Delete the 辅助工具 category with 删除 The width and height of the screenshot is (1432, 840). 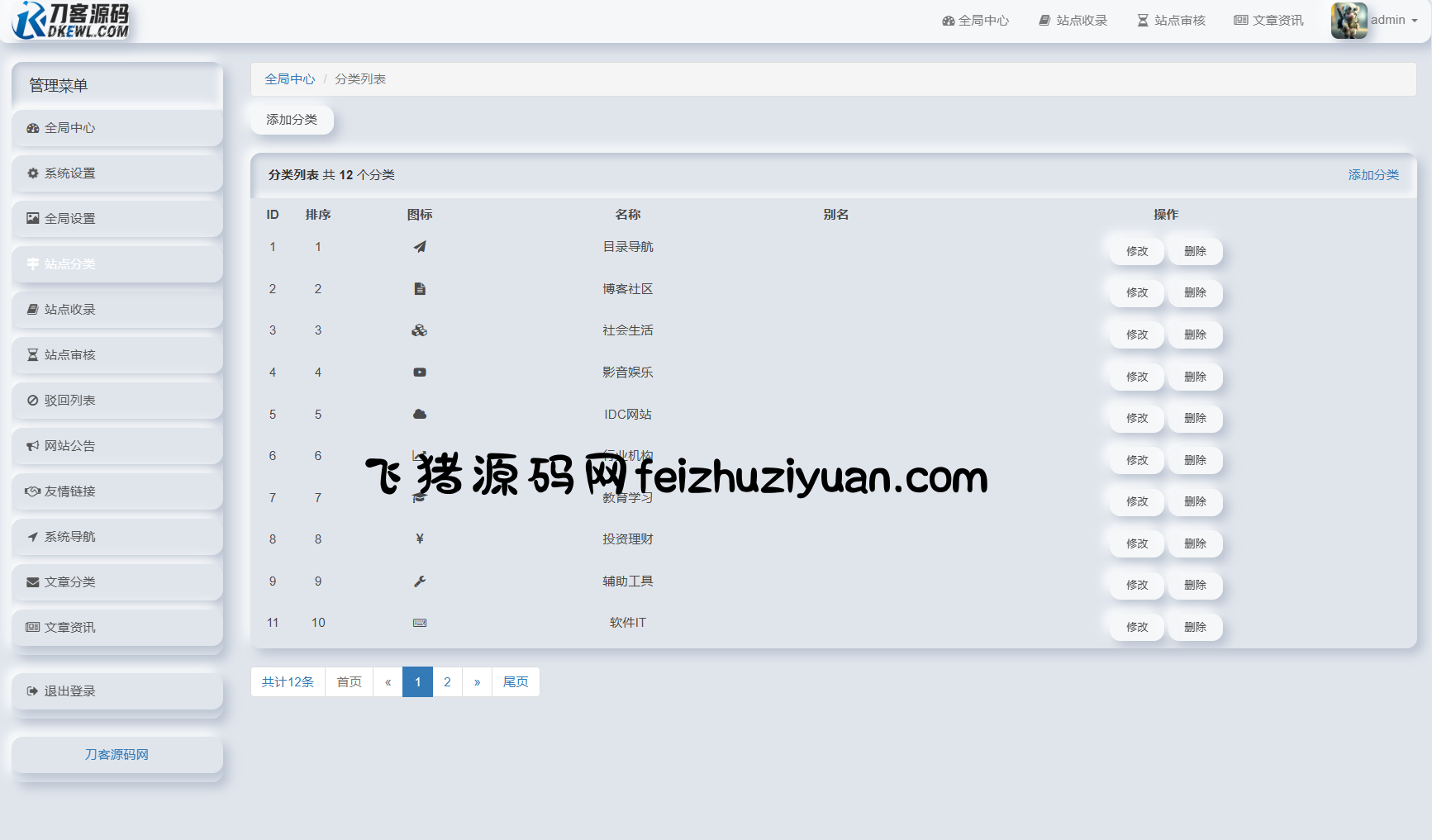point(1195,585)
